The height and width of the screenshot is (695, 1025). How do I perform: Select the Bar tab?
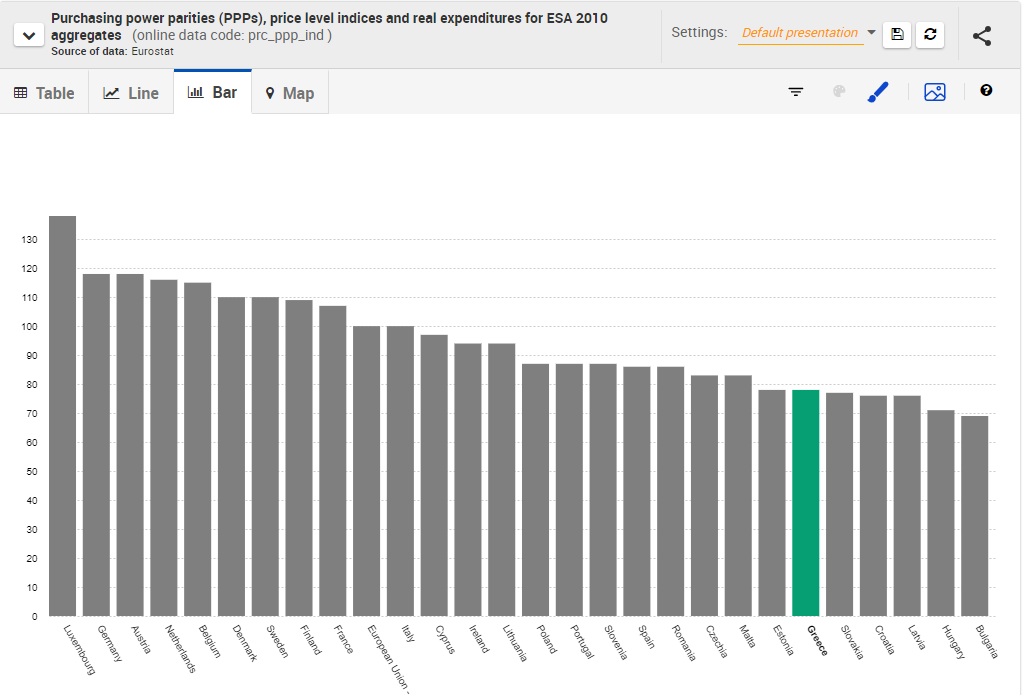pos(212,92)
